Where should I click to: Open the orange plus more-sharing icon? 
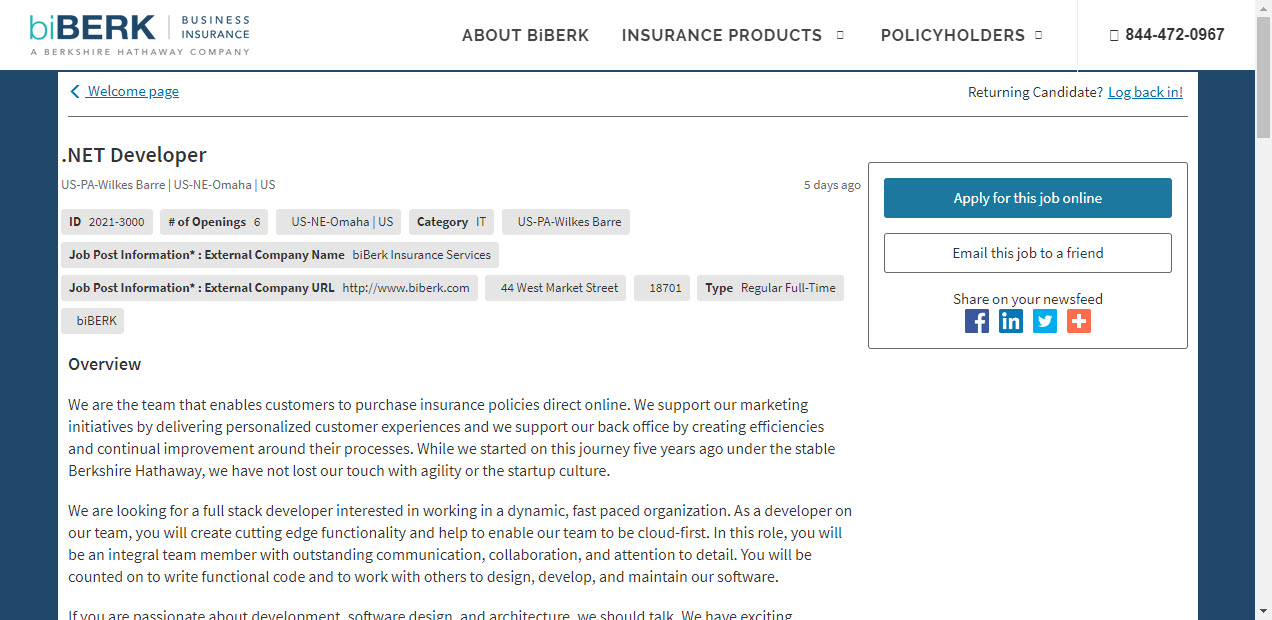pos(1079,321)
